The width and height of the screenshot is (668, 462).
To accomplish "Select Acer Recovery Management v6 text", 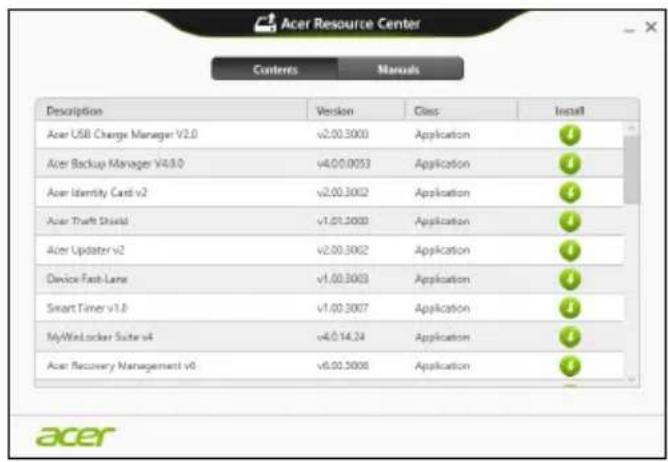I will 121,366.
